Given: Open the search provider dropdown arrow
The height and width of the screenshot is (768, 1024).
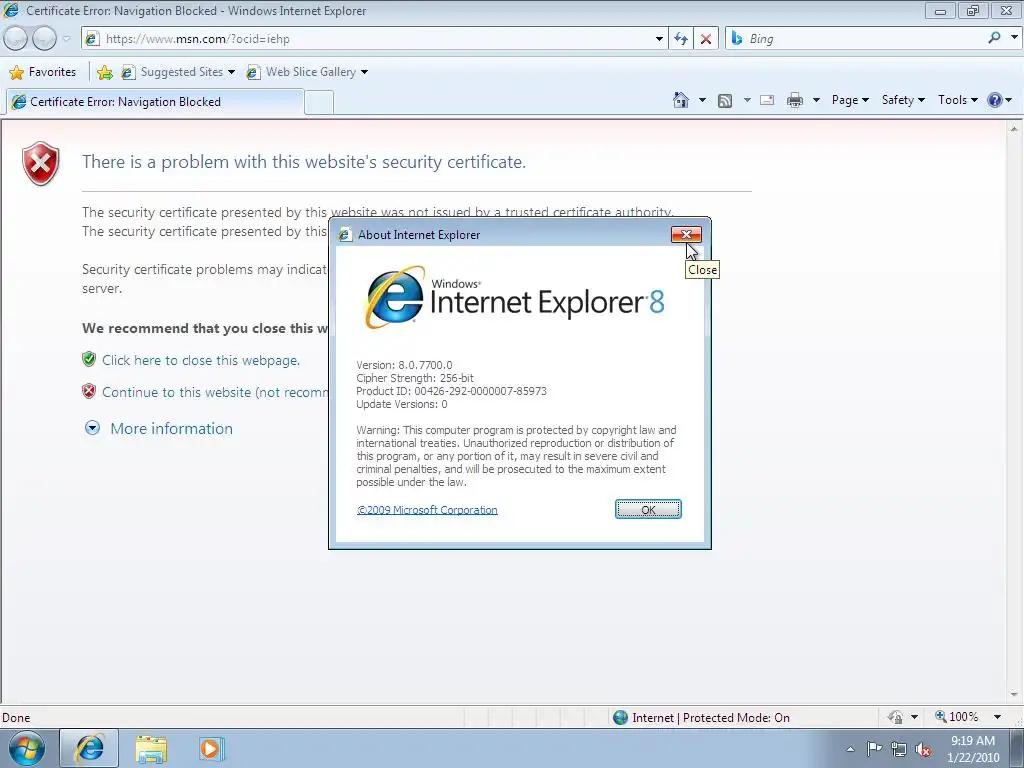Looking at the screenshot, I should click(x=1014, y=38).
